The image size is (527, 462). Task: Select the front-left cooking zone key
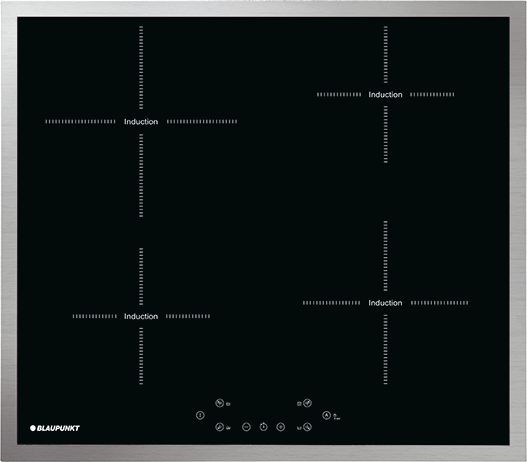click(x=219, y=427)
